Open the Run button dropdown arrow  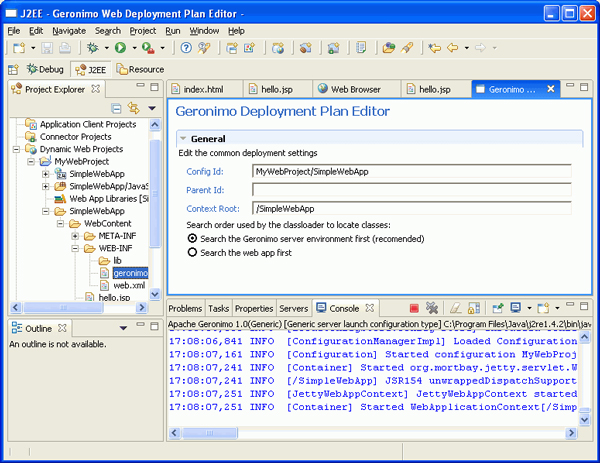click(134, 48)
